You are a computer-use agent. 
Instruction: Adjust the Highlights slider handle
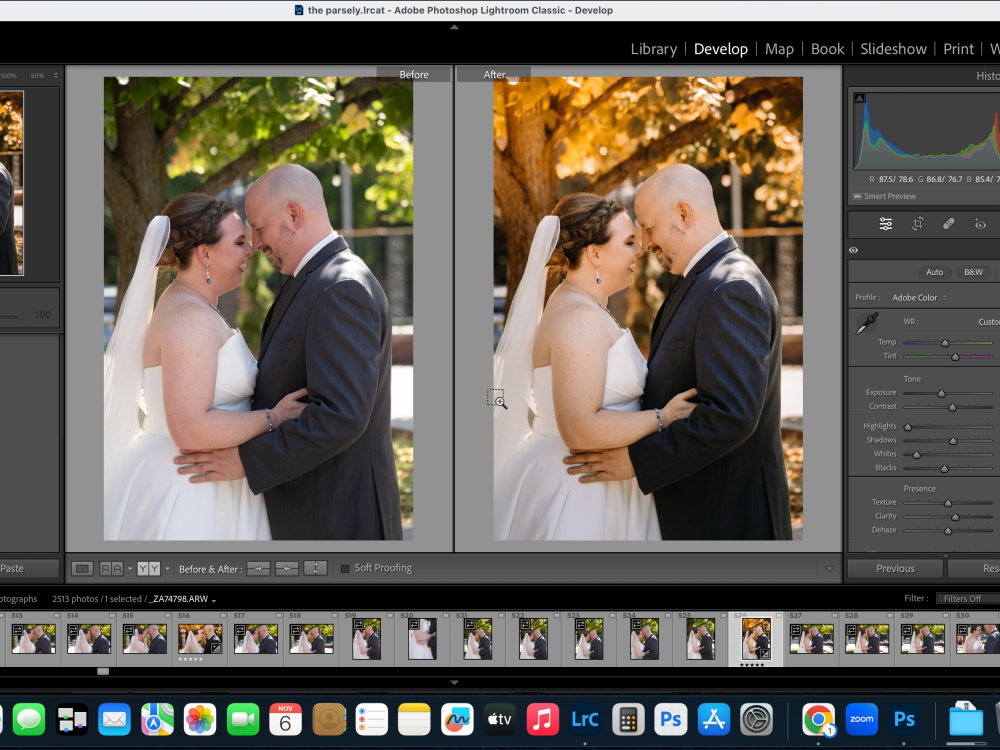pos(908,427)
